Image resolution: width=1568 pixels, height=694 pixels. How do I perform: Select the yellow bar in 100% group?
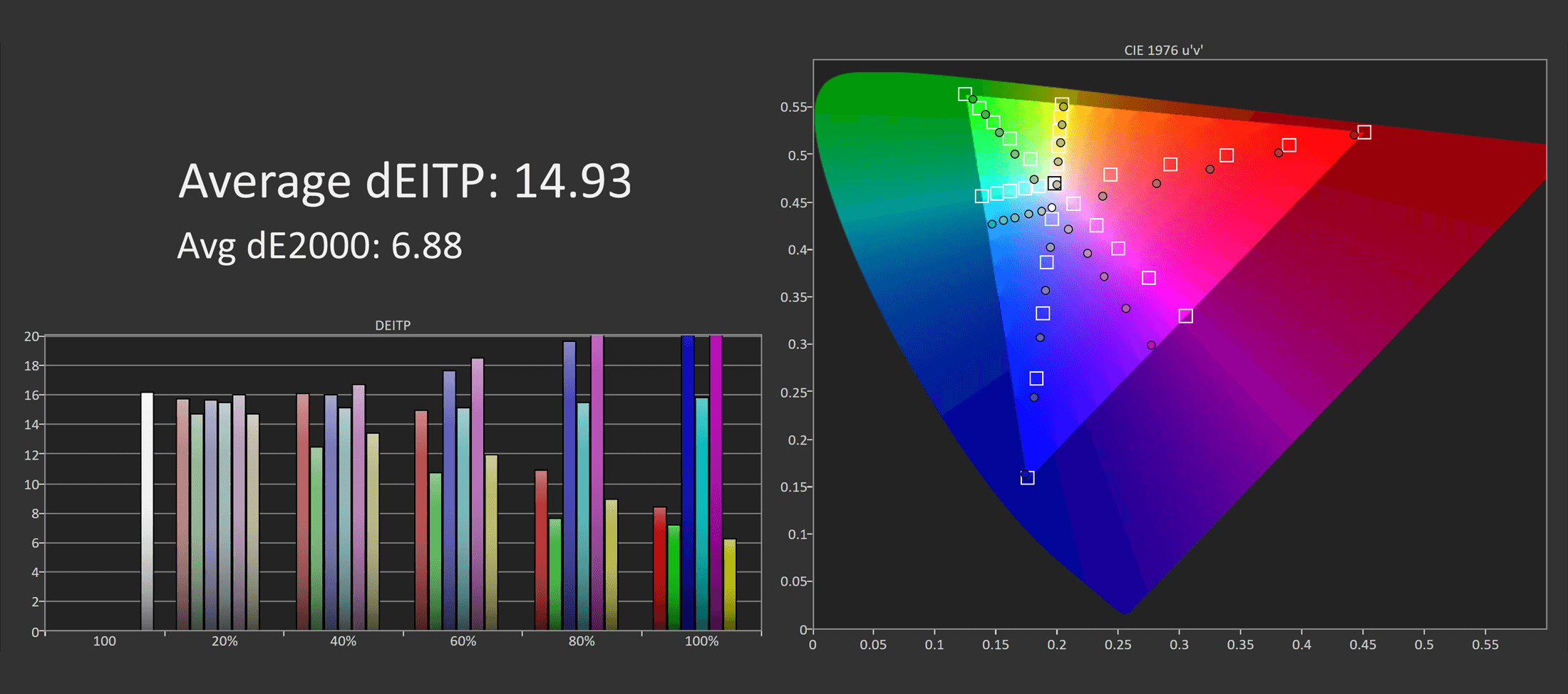tap(730, 584)
